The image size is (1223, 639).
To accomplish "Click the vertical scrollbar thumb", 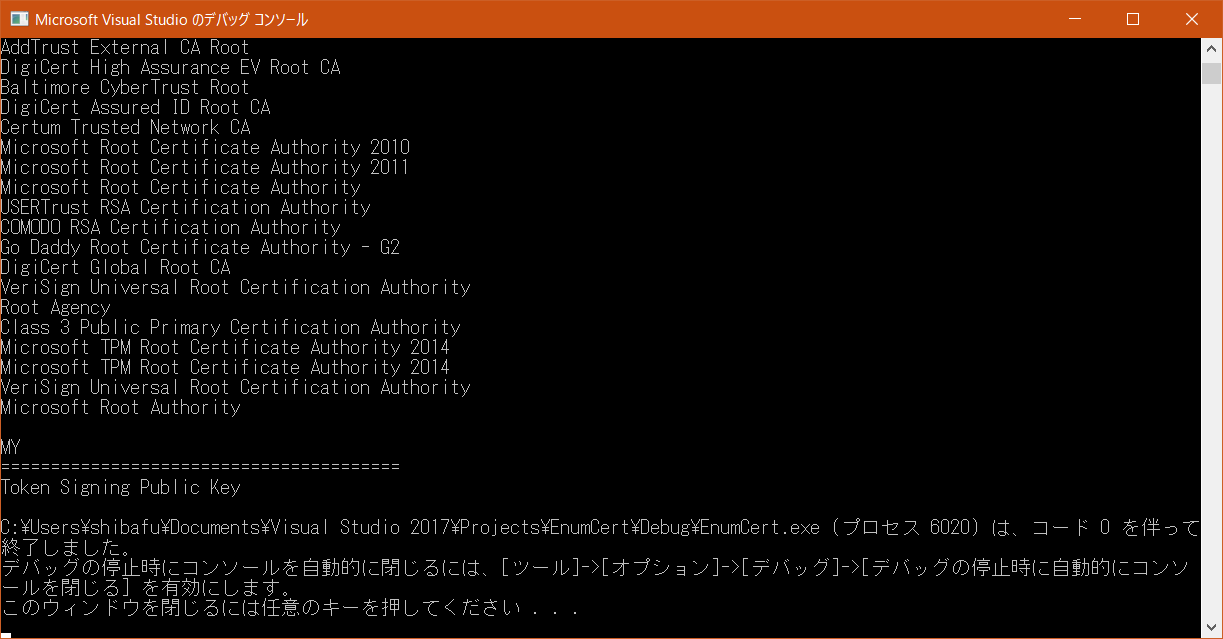I will click(x=1212, y=73).
